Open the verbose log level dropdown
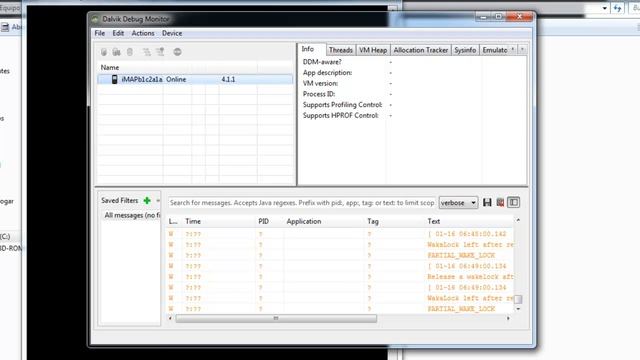 (x=458, y=203)
